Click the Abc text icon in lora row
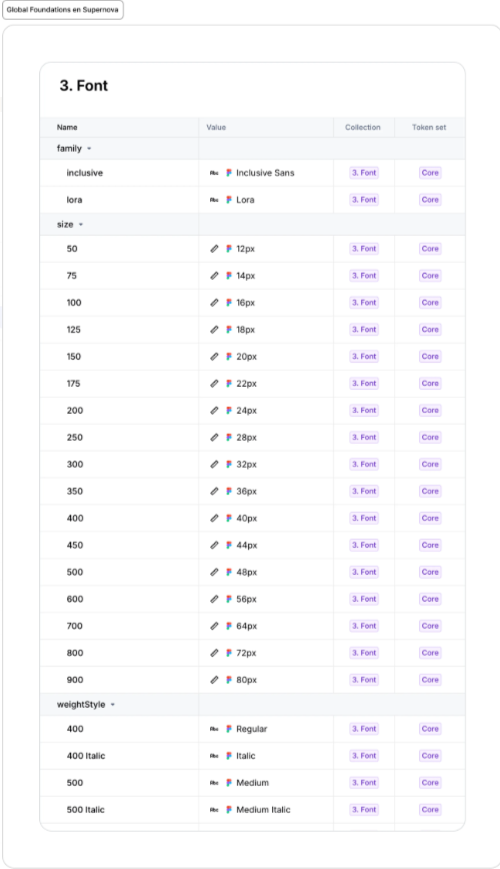The width and height of the screenshot is (500, 869). (x=214, y=200)
